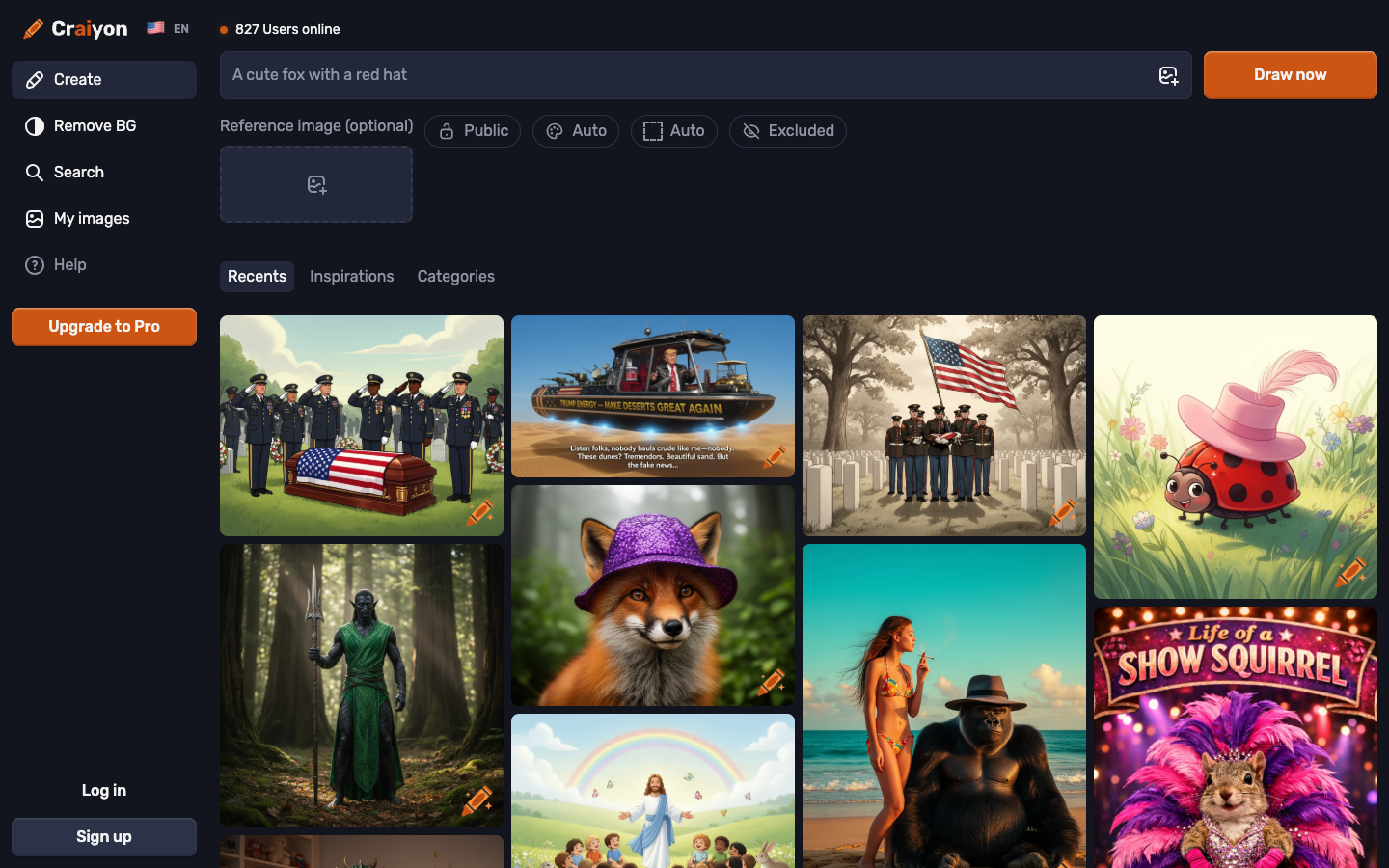This screenshot has width=1389, height=868.
Task: Open the Help section
Action: (68, 264)
